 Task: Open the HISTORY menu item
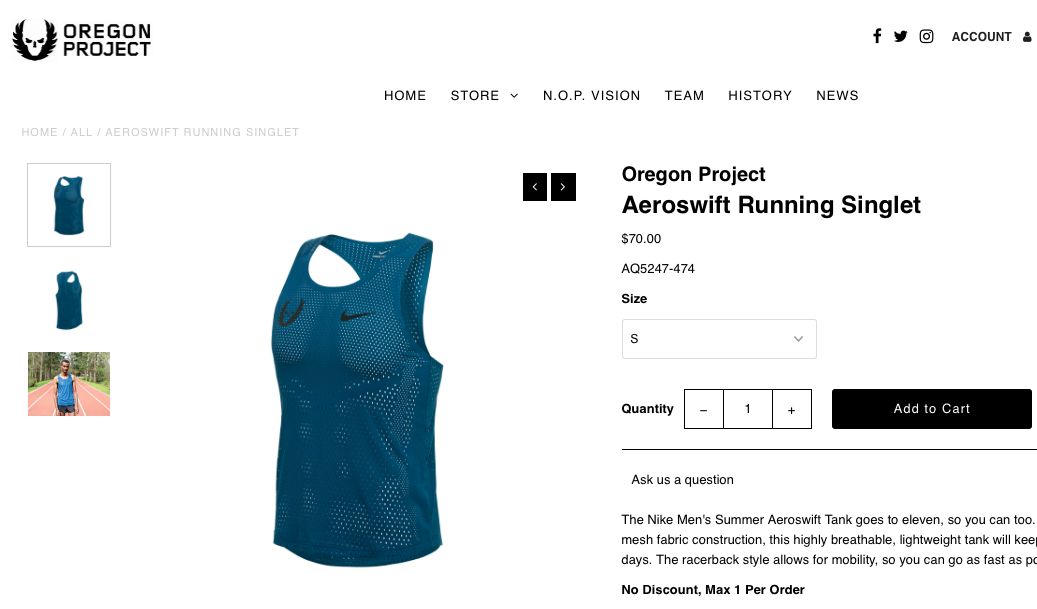coord(760,96)
